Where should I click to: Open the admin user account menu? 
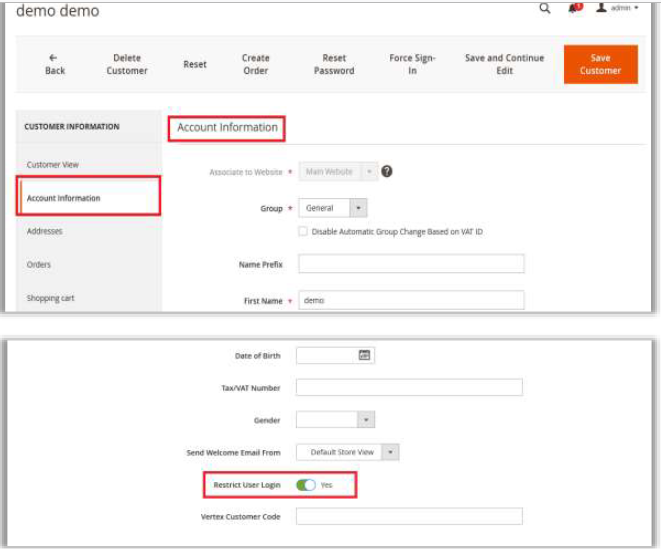click(x=617, y=8)
